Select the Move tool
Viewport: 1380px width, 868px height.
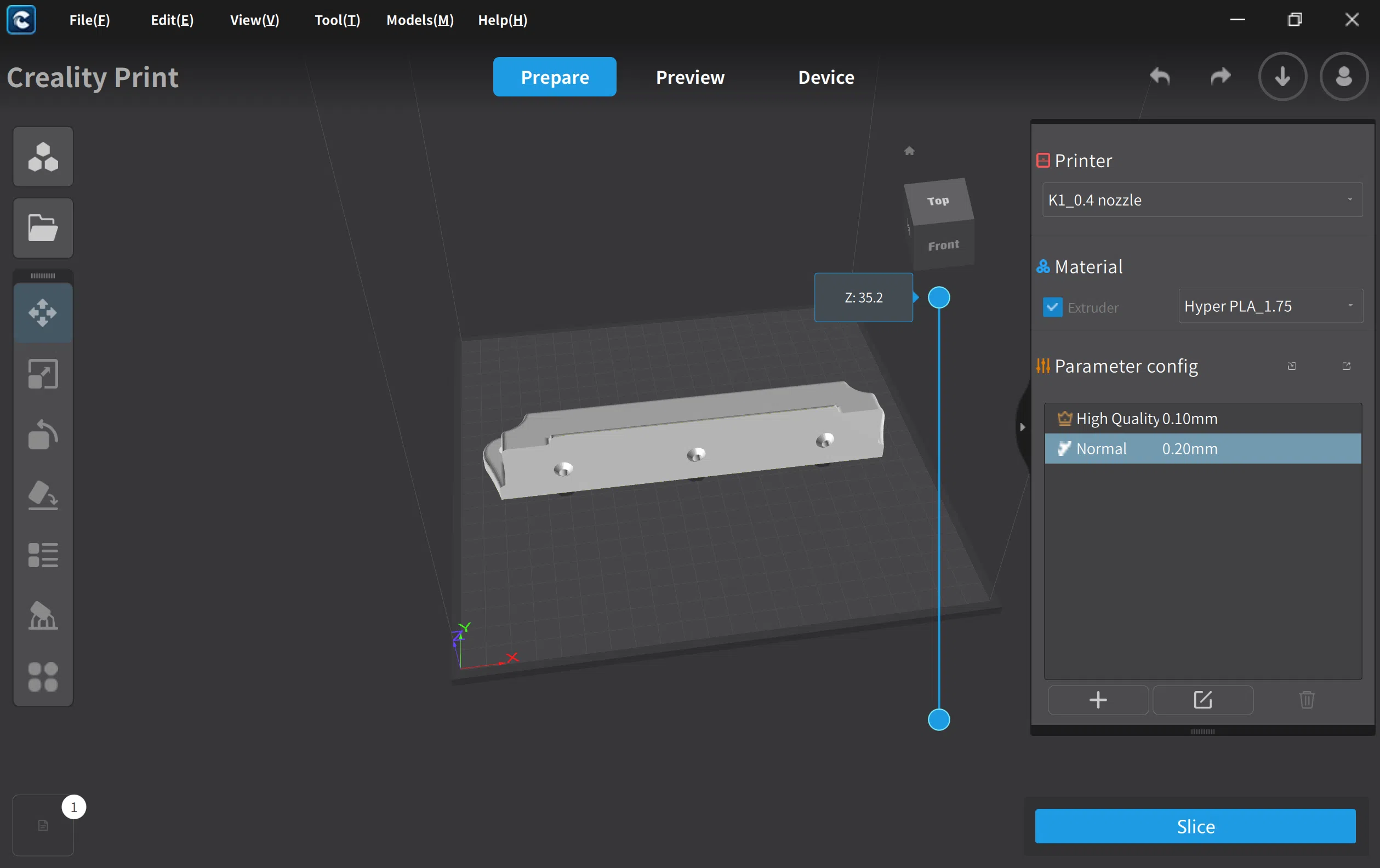tap(43, 312)
